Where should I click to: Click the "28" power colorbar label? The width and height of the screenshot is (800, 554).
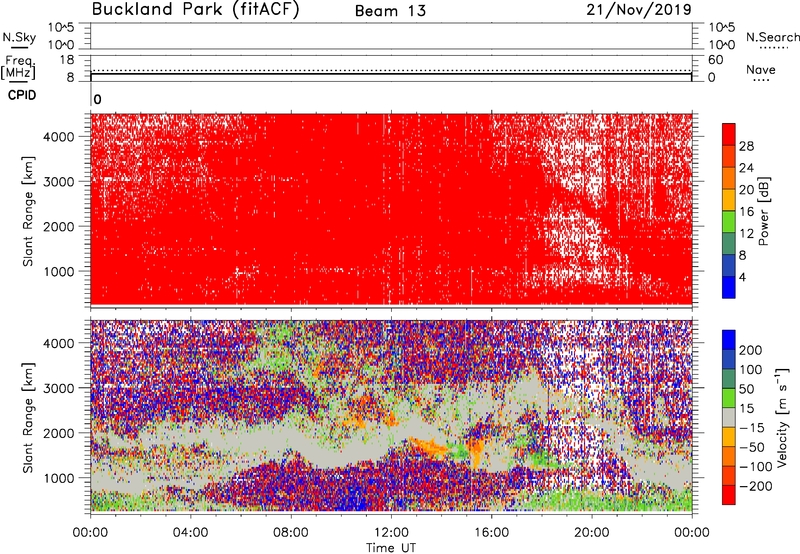pyautogui.click(x=746, y=146)
